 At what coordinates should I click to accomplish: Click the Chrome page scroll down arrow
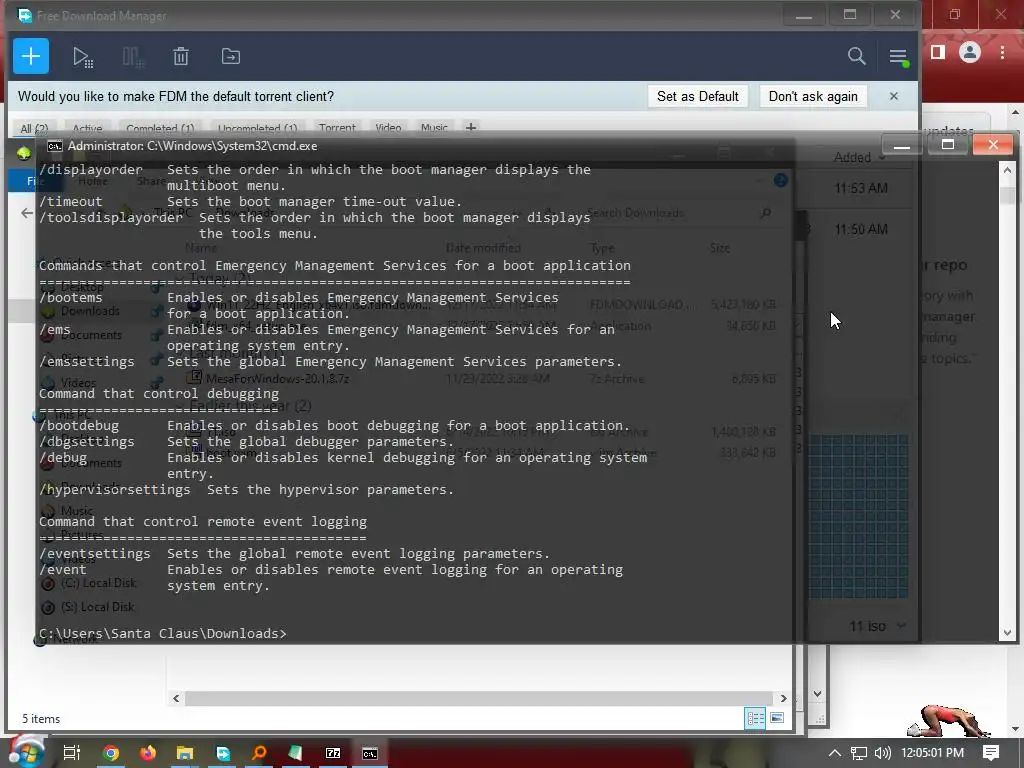[x=1015, y=729]
